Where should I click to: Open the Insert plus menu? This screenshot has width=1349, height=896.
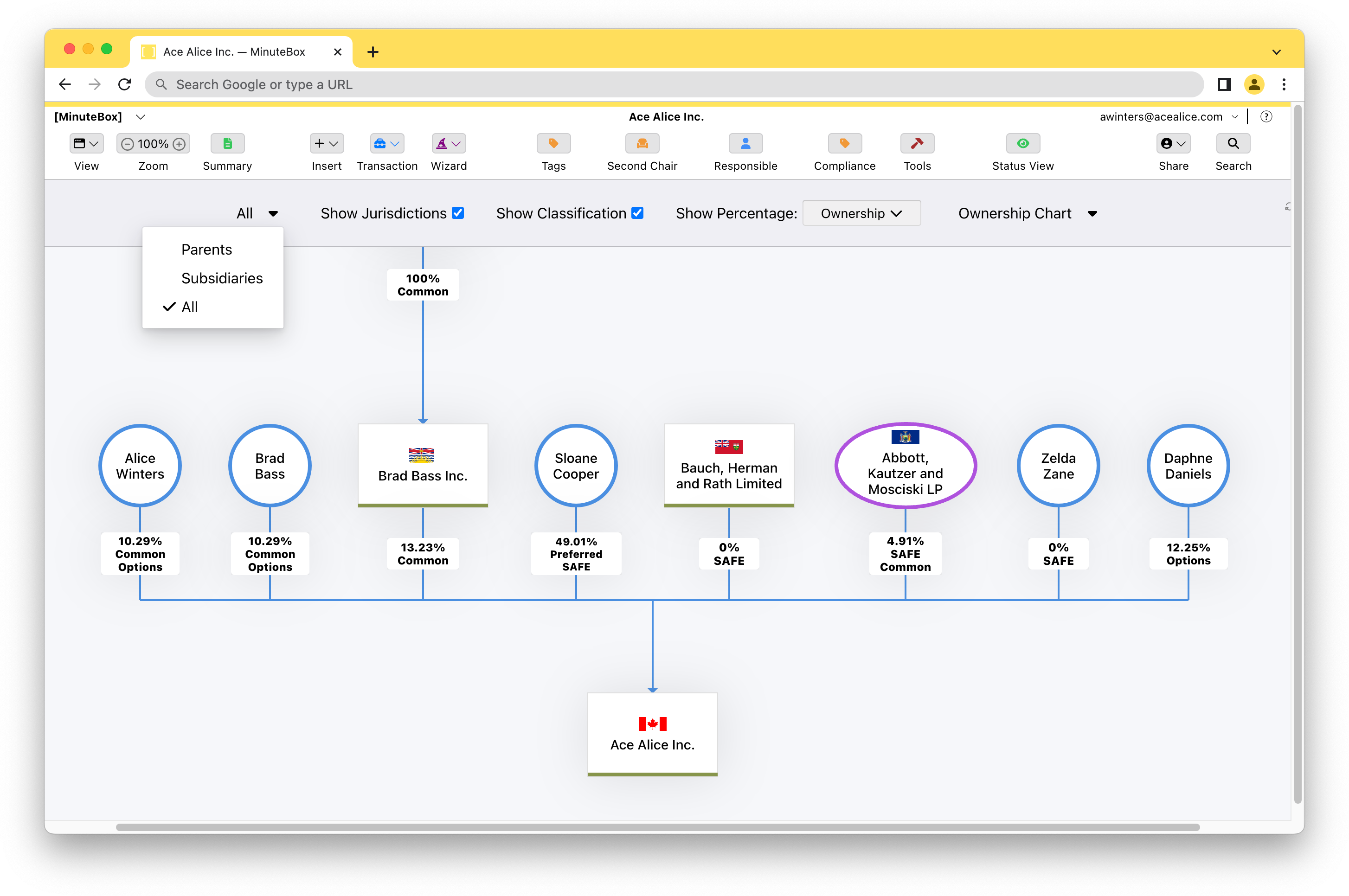coord(327,143)
